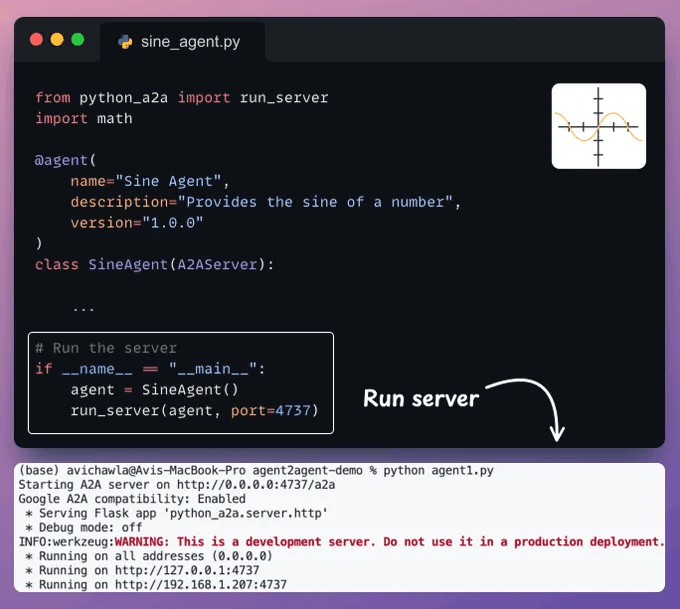Click the 'agent = SineAgent()' line

[154, 390]
